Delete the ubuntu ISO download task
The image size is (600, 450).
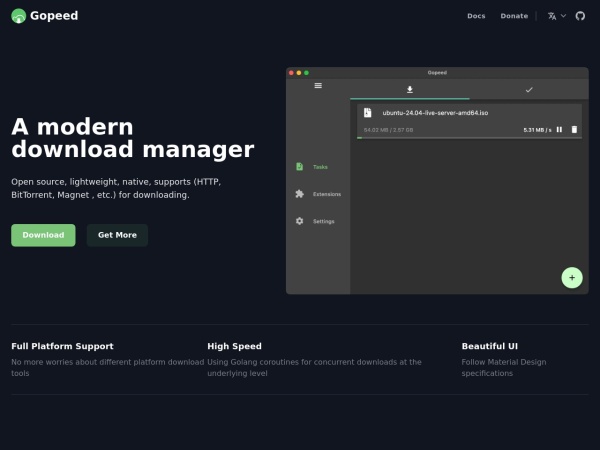[574, 129]
